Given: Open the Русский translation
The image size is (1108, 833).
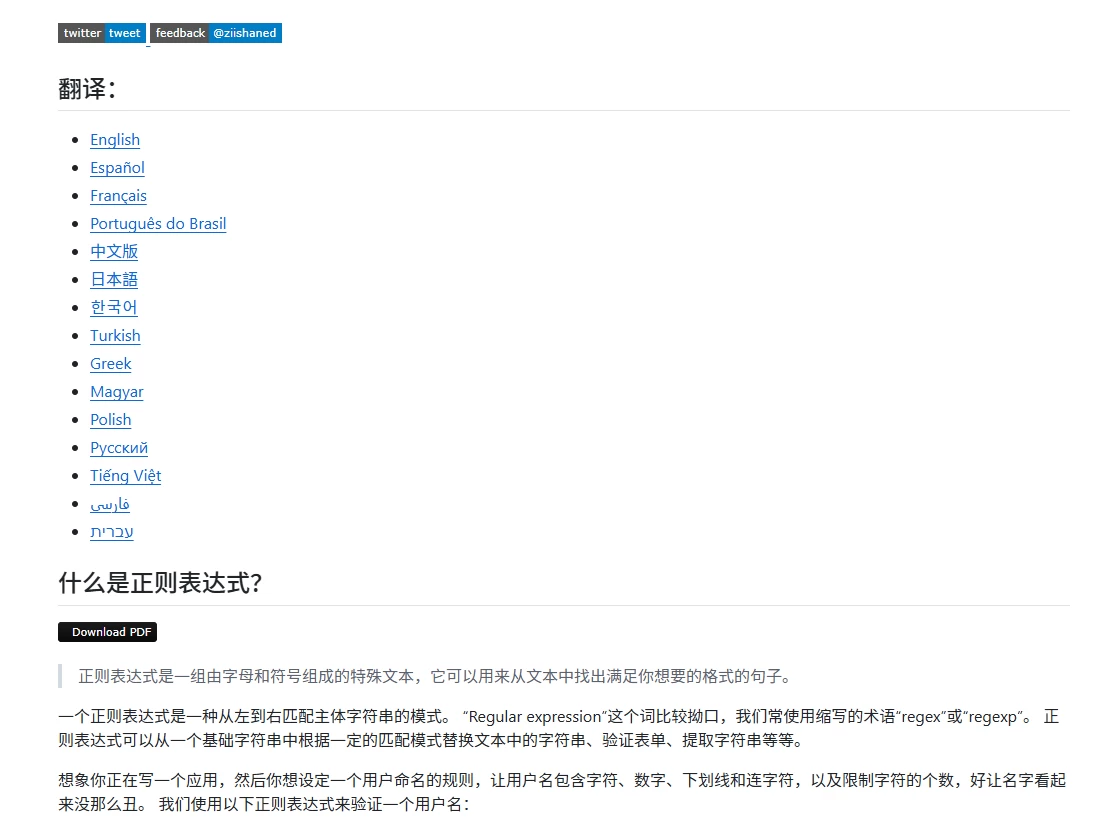Looking at the screenshot, I should click(x=119, y=447).
